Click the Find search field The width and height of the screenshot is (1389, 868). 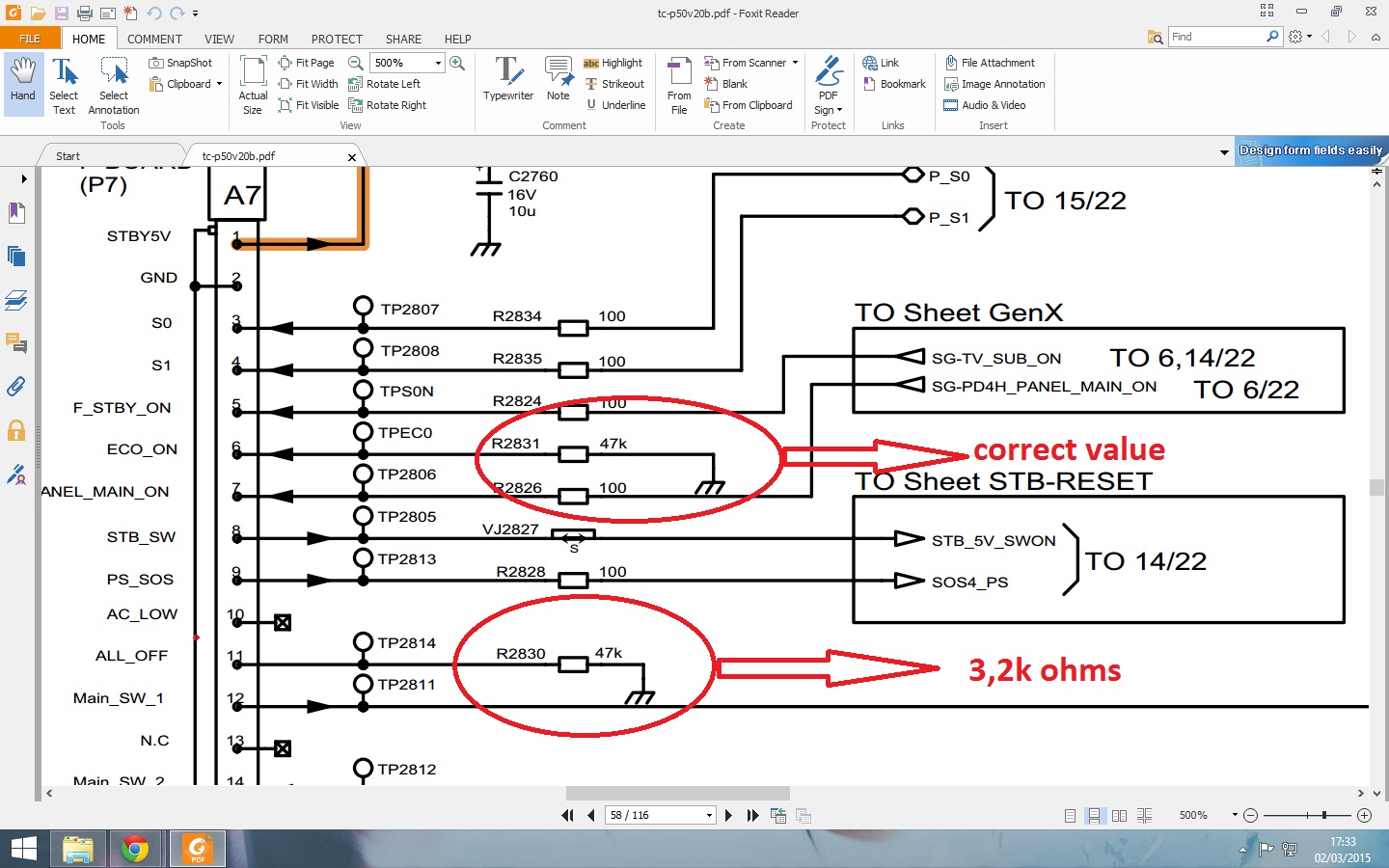[x=1216, y=37]
